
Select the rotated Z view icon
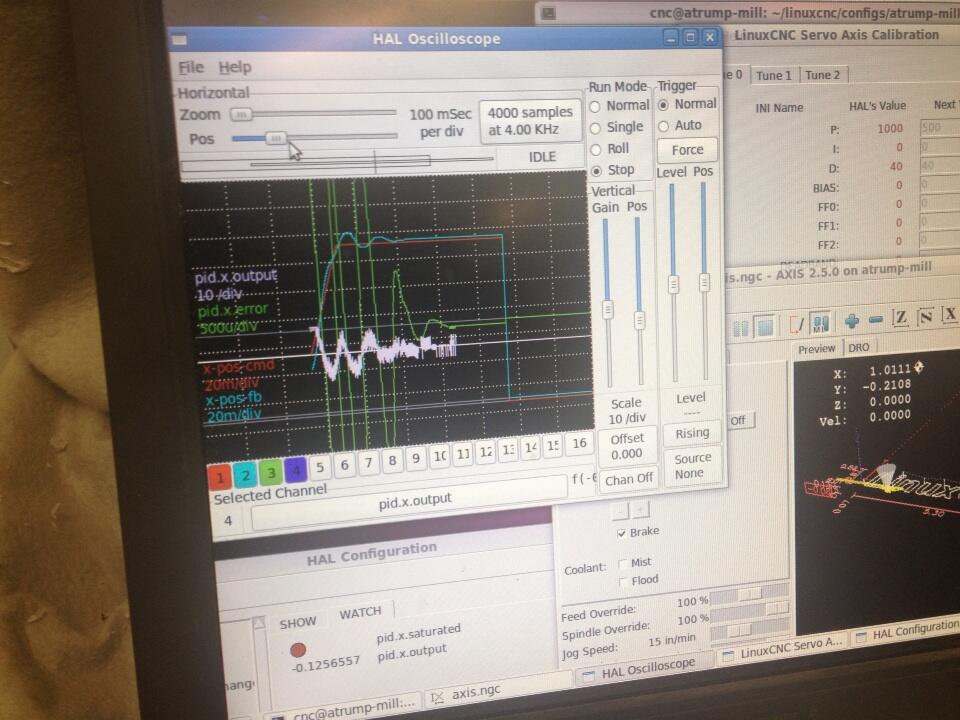point(926,316)
